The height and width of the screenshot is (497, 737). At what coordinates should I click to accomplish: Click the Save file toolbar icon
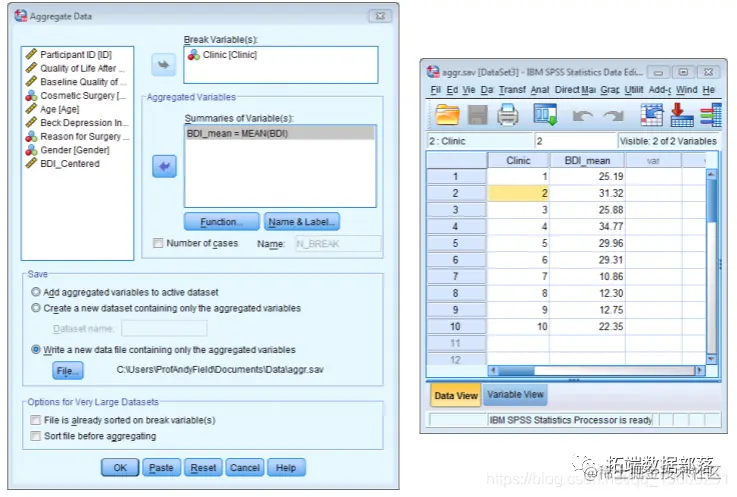coord(478,115)
